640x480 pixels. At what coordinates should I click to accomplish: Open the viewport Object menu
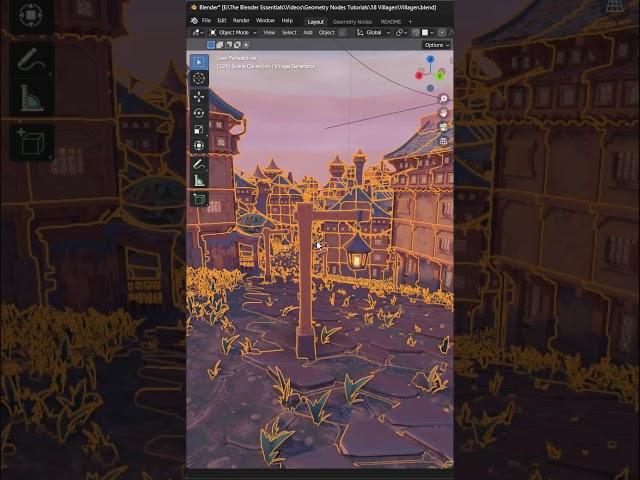pos(327,33)
